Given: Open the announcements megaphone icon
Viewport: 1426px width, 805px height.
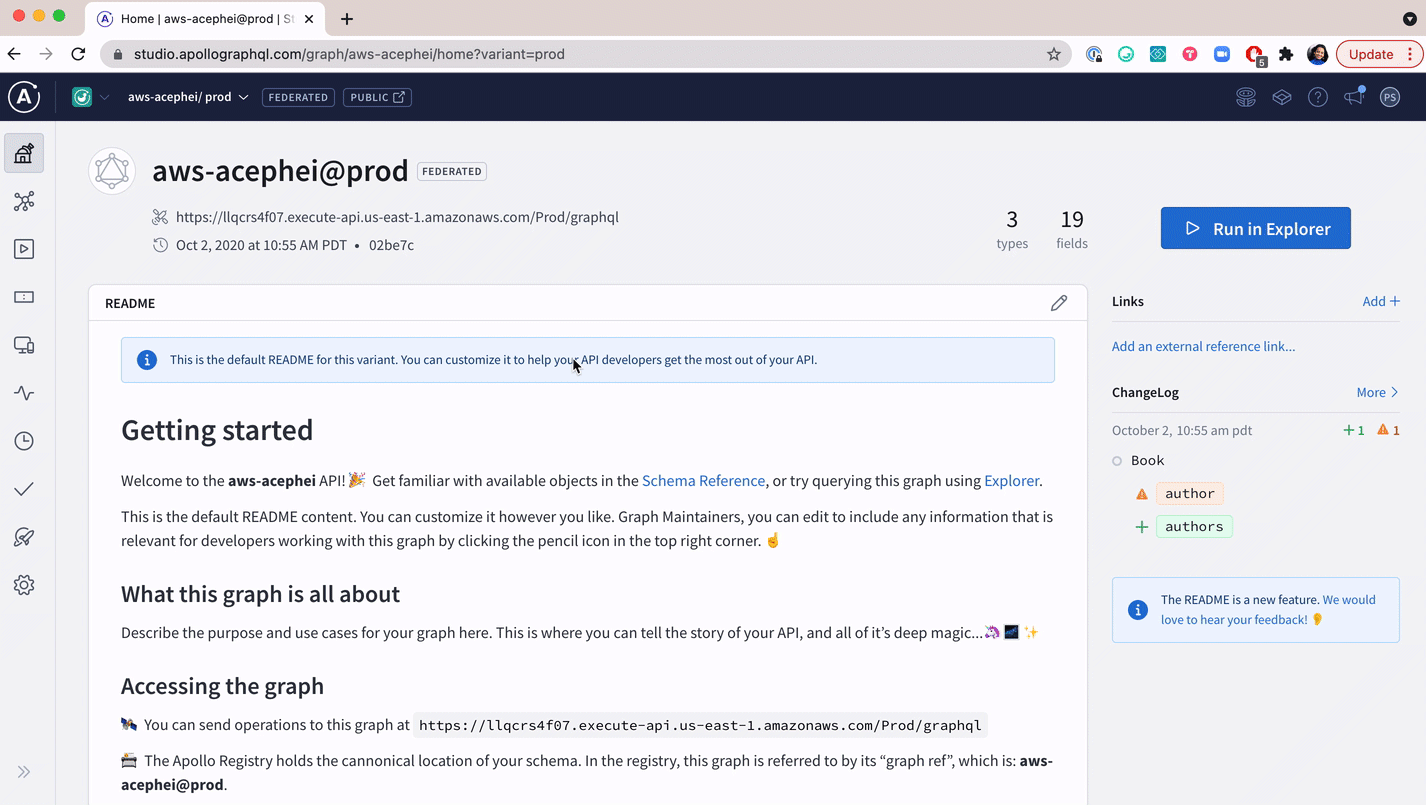Looking at the screenshot, I should (x=1354, y=97).
